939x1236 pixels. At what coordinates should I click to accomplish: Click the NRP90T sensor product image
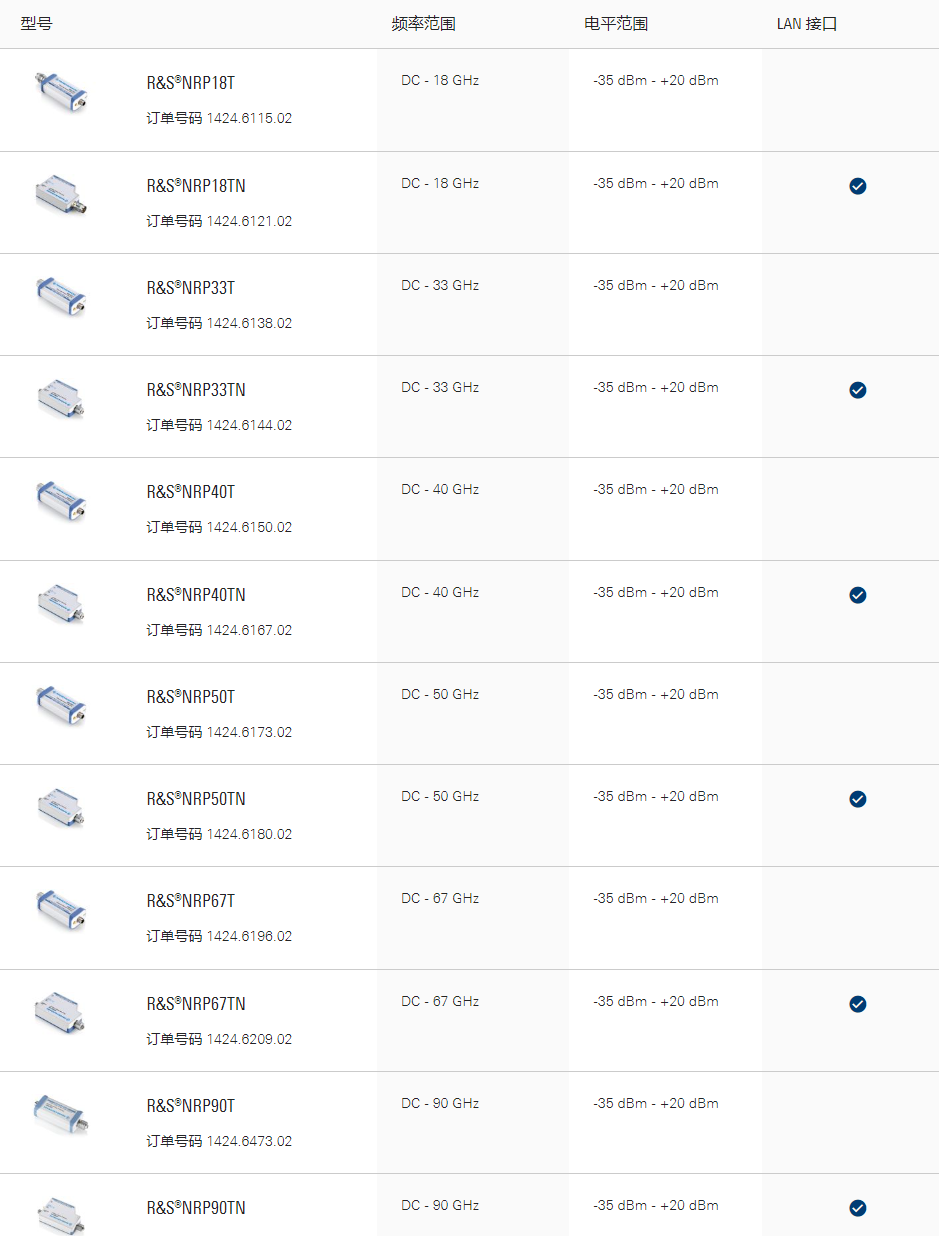point(61,1113)
